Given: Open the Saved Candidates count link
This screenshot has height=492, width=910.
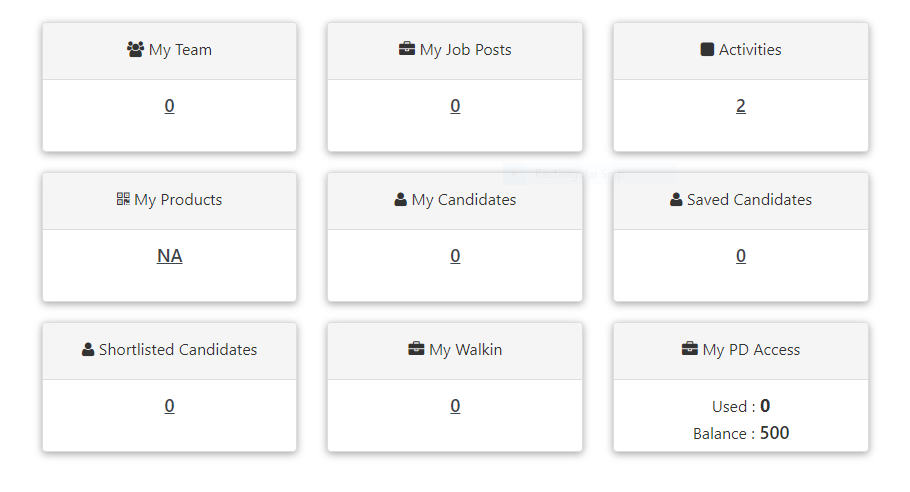Looking at the screenshot, I should [x=741, y=256].
